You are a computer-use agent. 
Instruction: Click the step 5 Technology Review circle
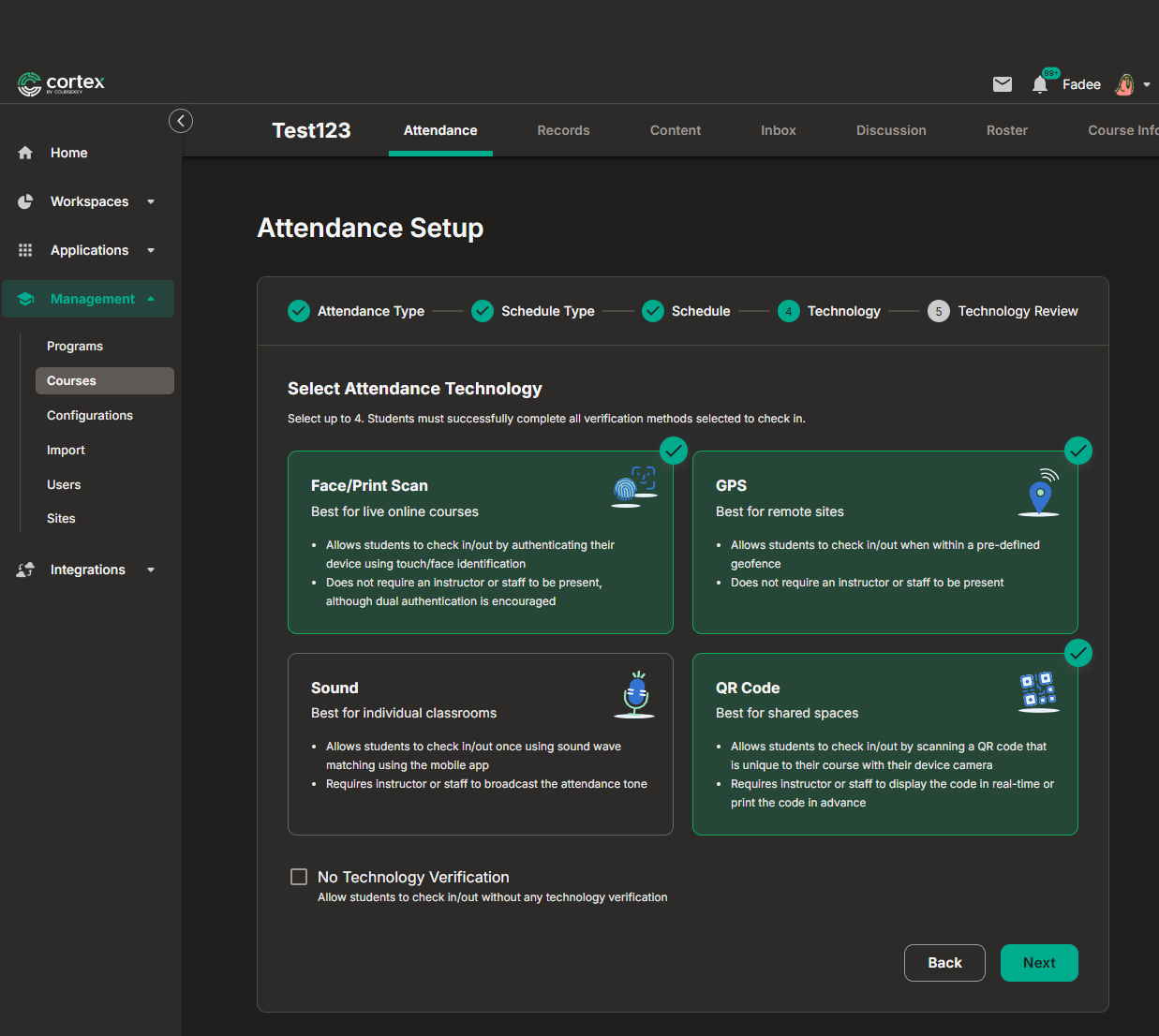(939, 311)
